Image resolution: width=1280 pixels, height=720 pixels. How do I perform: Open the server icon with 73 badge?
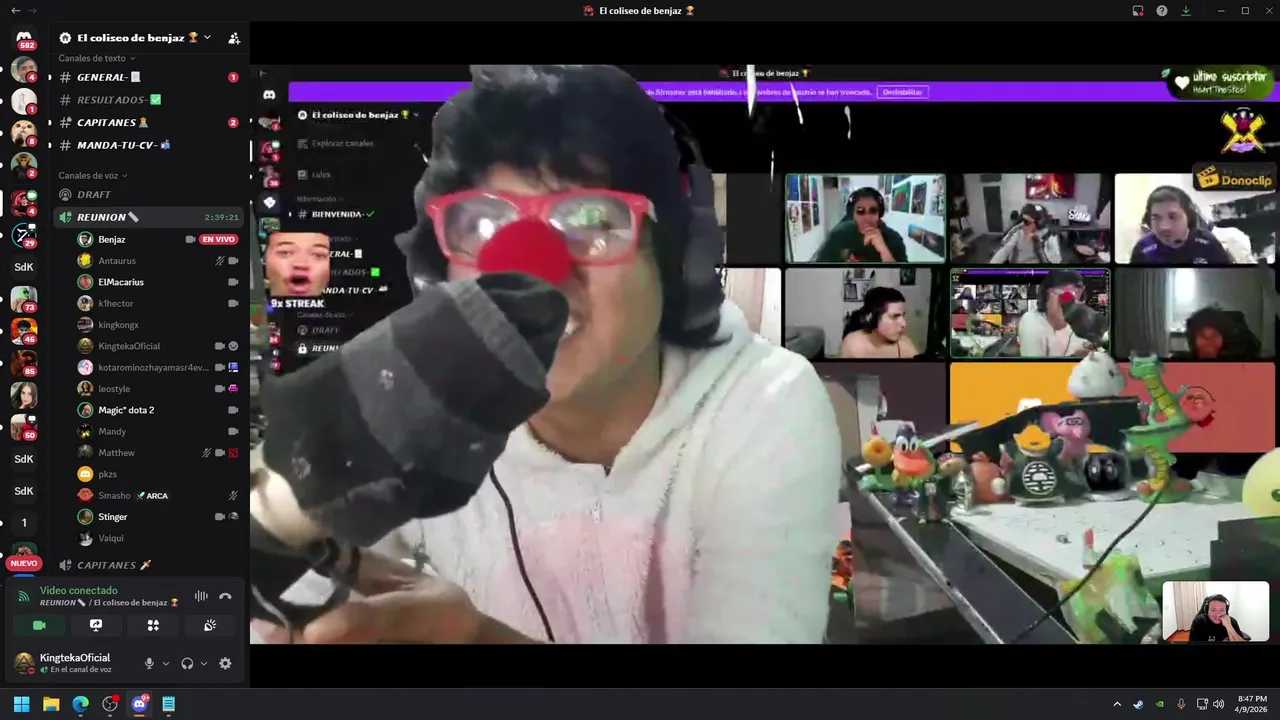click(x=24, y=299)
